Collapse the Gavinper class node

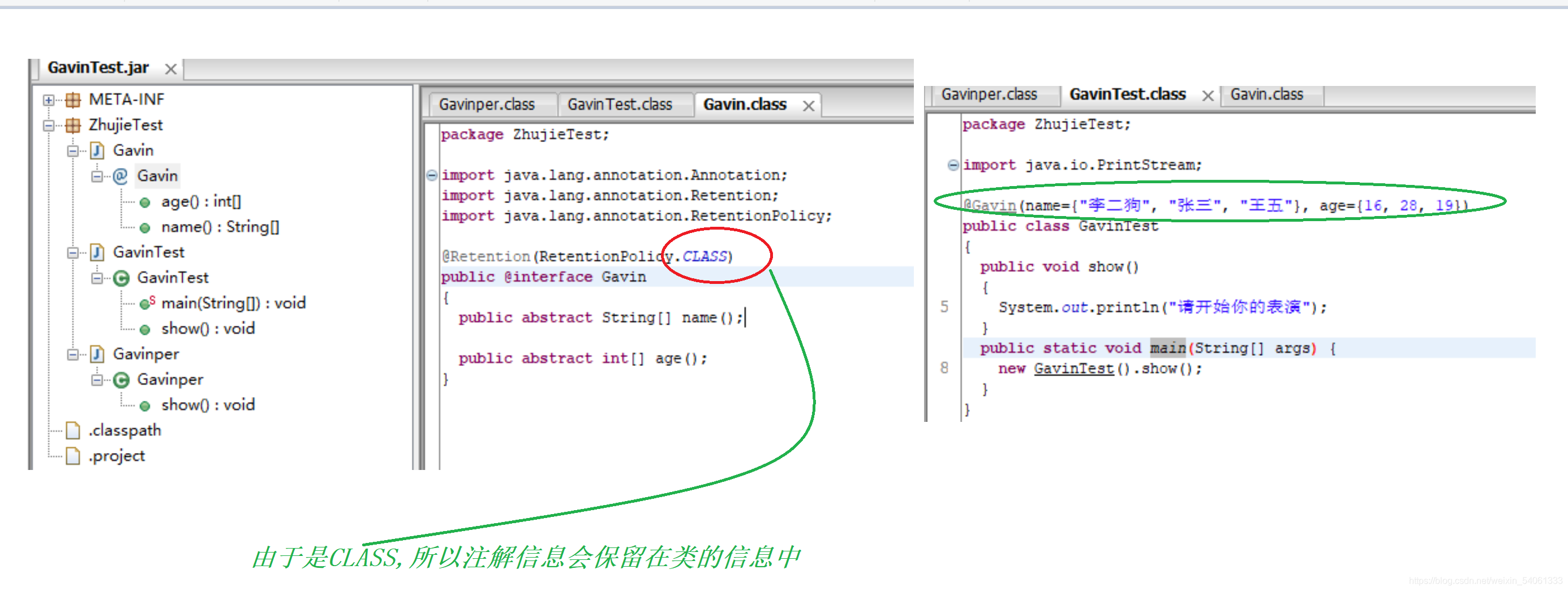coord(97,380)
